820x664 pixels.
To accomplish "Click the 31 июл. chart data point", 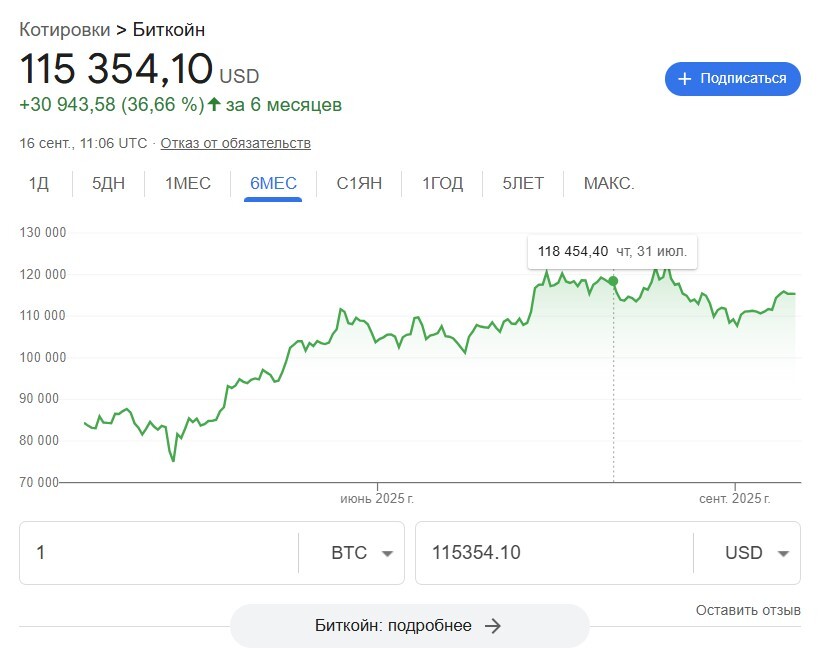I will click(x=613, y=281).
